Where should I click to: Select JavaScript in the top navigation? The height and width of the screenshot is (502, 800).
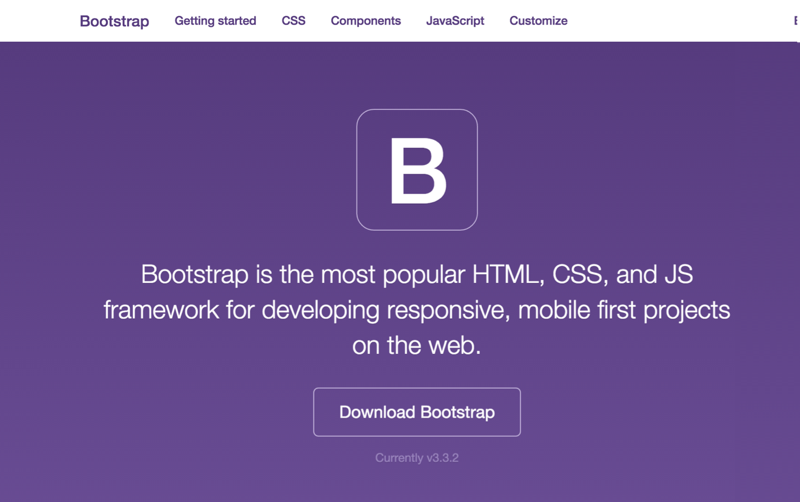pos(455,21)
